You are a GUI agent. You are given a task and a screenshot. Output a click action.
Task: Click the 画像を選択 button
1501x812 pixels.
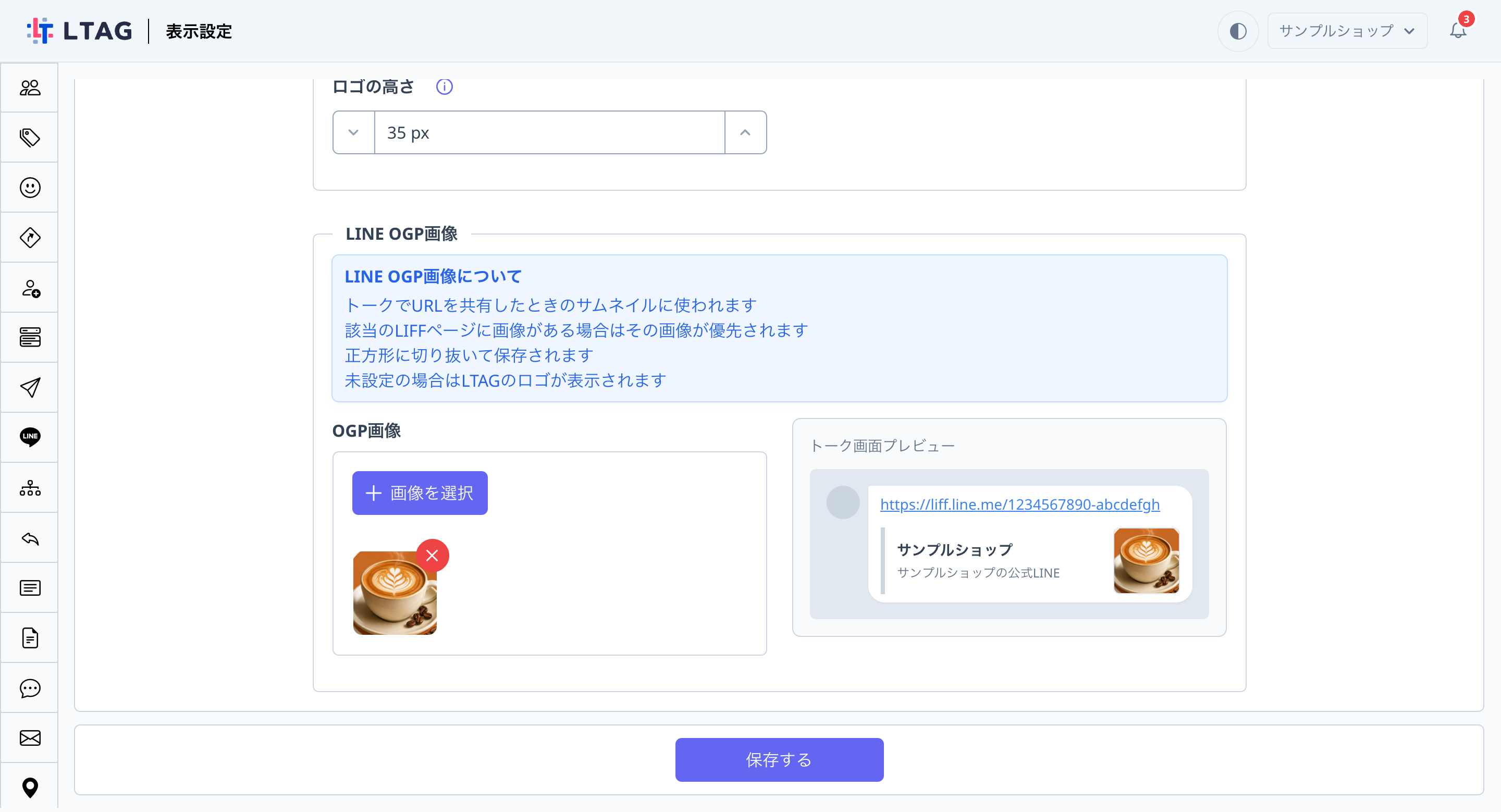pyautogui.click(x=420, y=493)
